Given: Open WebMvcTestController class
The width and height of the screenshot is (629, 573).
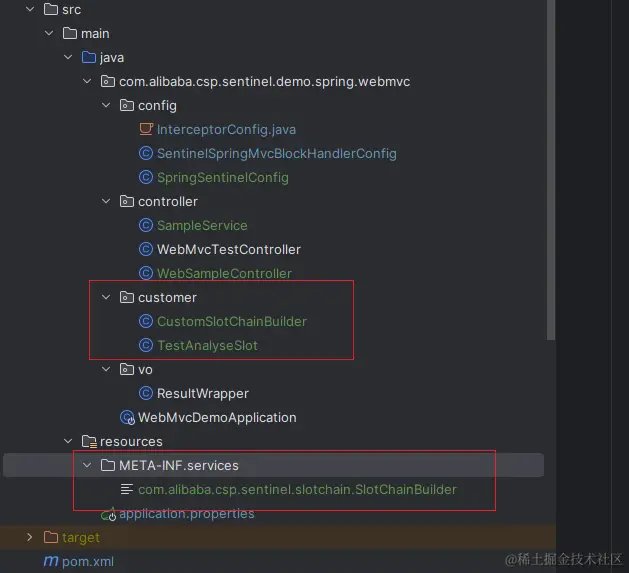Looking at the screenshot, I should coord(229,250).
